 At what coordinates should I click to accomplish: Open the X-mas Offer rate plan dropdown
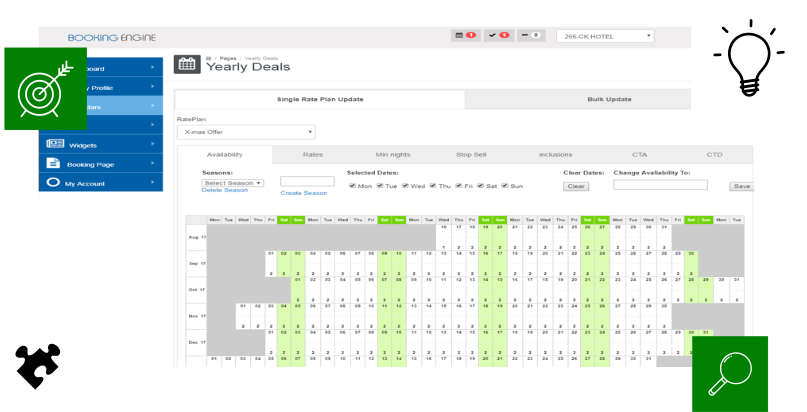tap(245, 131)
